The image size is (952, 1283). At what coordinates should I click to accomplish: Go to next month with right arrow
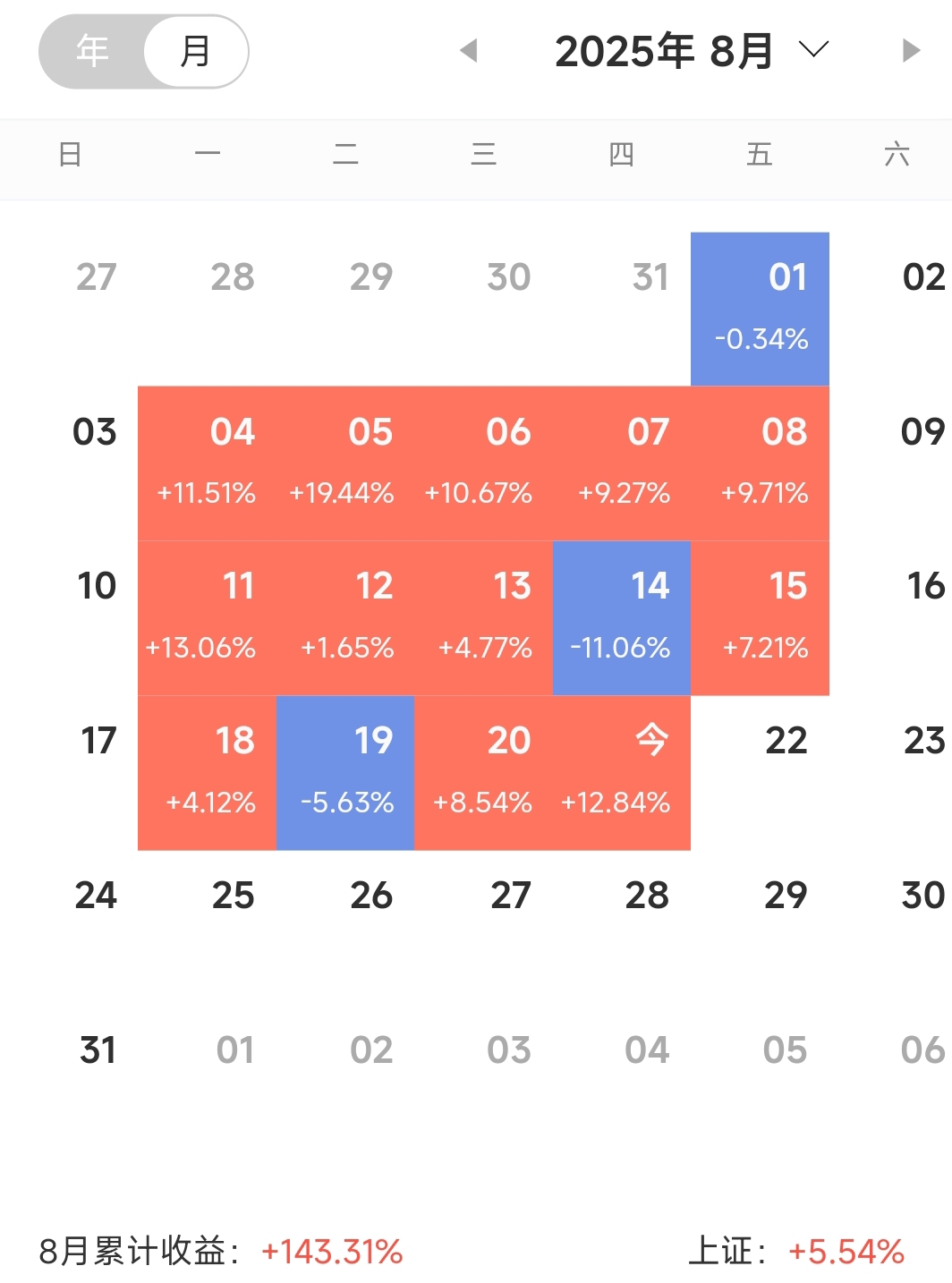(911, 51)
